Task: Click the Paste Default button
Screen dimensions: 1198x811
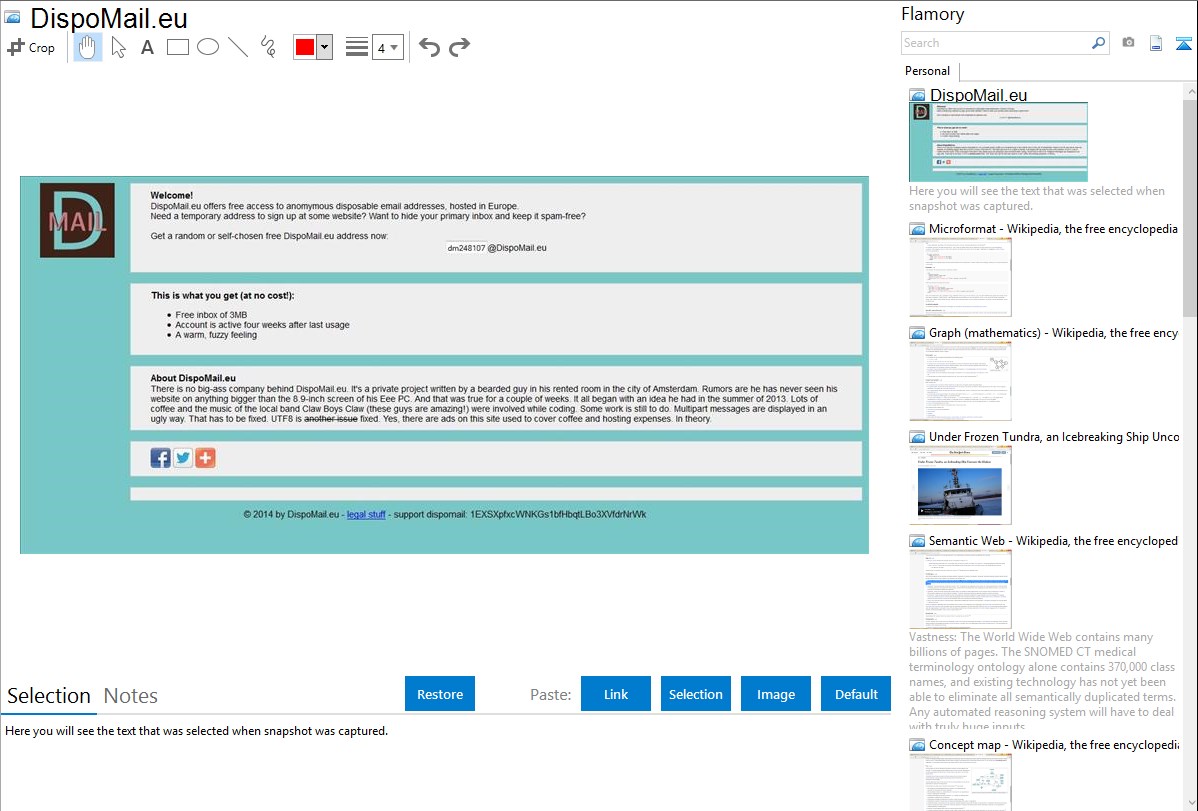Action: point(856,693)
